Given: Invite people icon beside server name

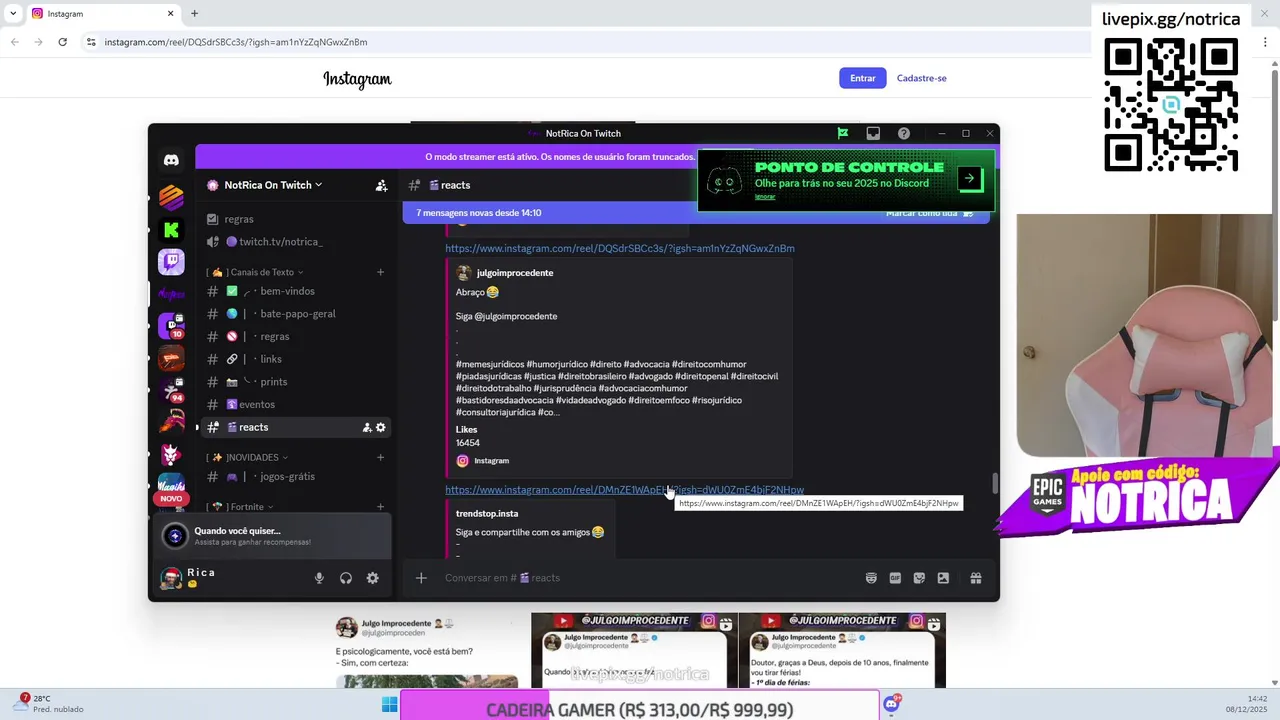Looking at the screenshot, I should coord(381,185).
